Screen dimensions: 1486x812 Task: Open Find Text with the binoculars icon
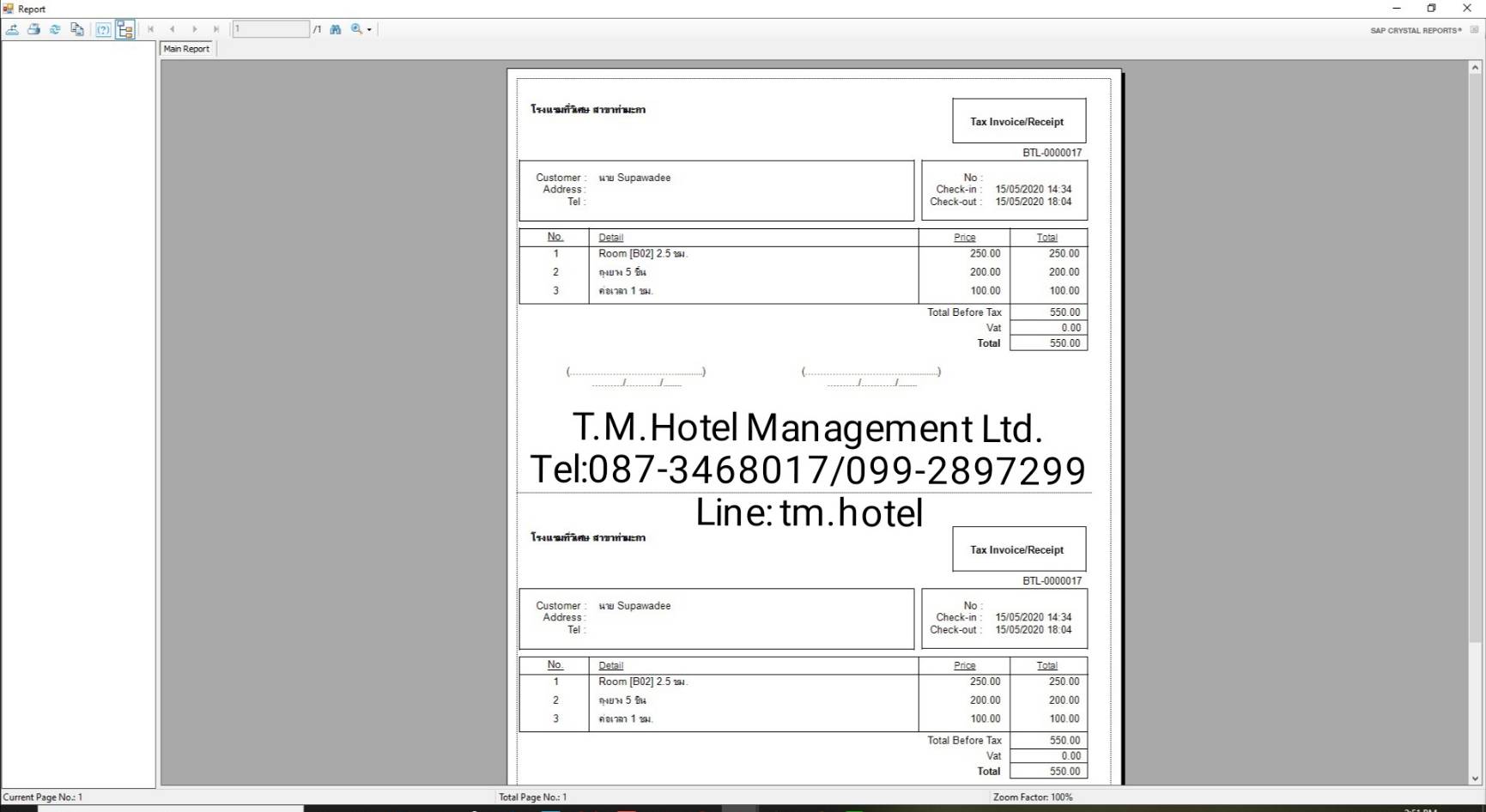click(335, 28)
